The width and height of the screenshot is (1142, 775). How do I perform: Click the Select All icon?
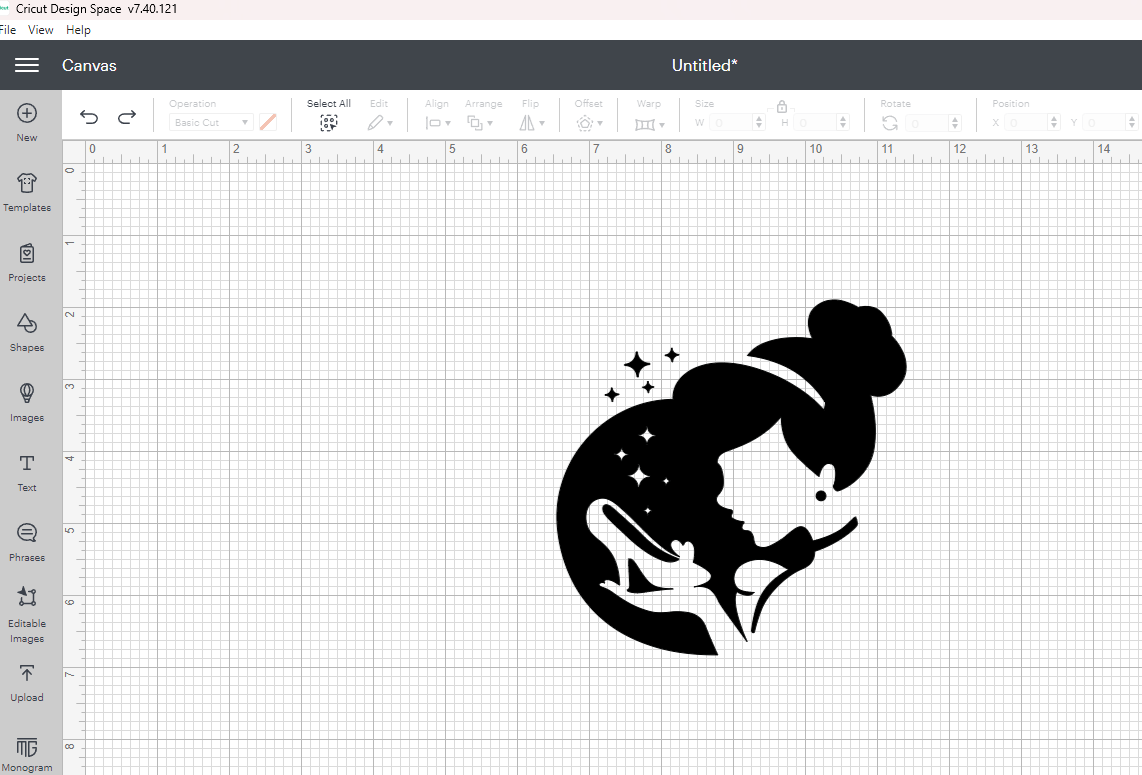point(328,123)
